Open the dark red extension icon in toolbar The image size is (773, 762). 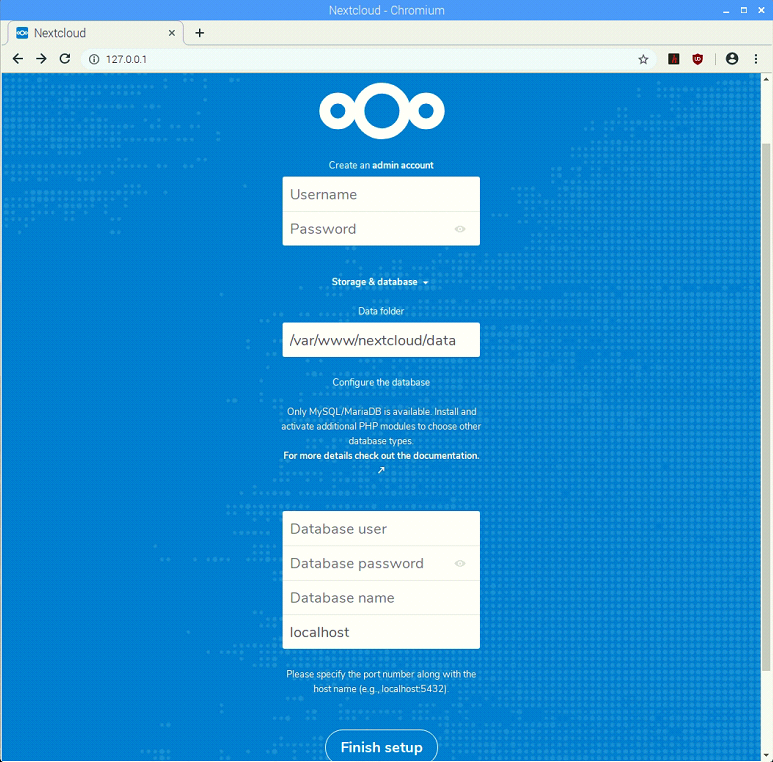(673, 59)
